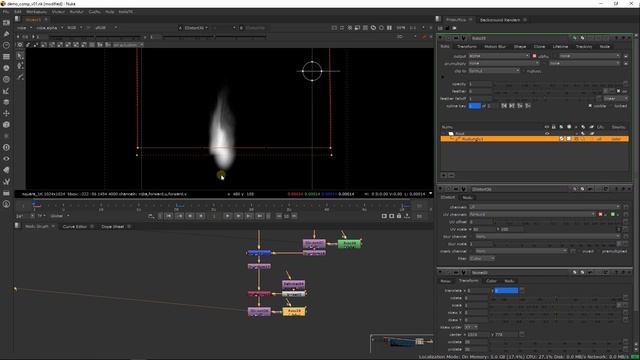Toggle UV channels red checkbox in IDistort

pos(600,214)
